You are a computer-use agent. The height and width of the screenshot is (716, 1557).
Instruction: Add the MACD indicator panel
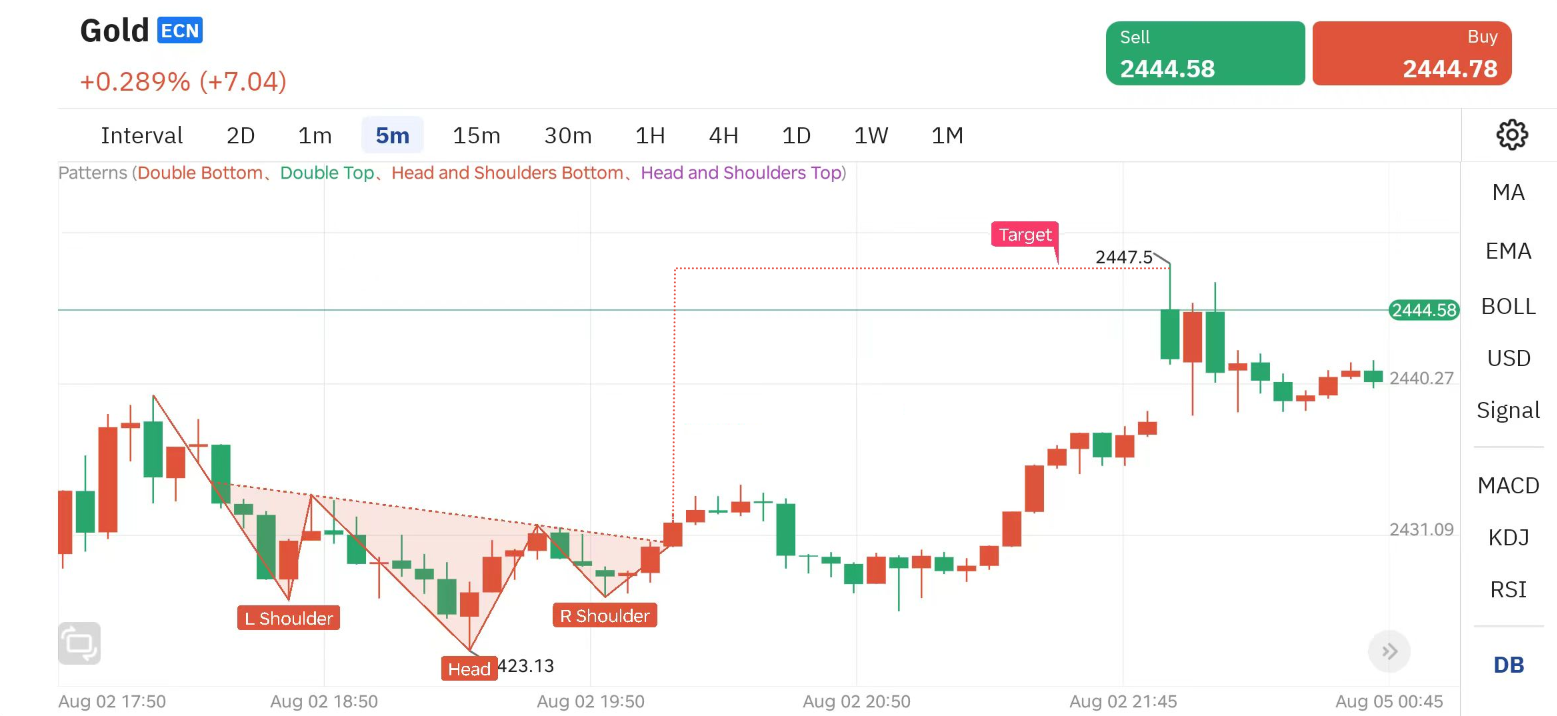coord(1507,485)
